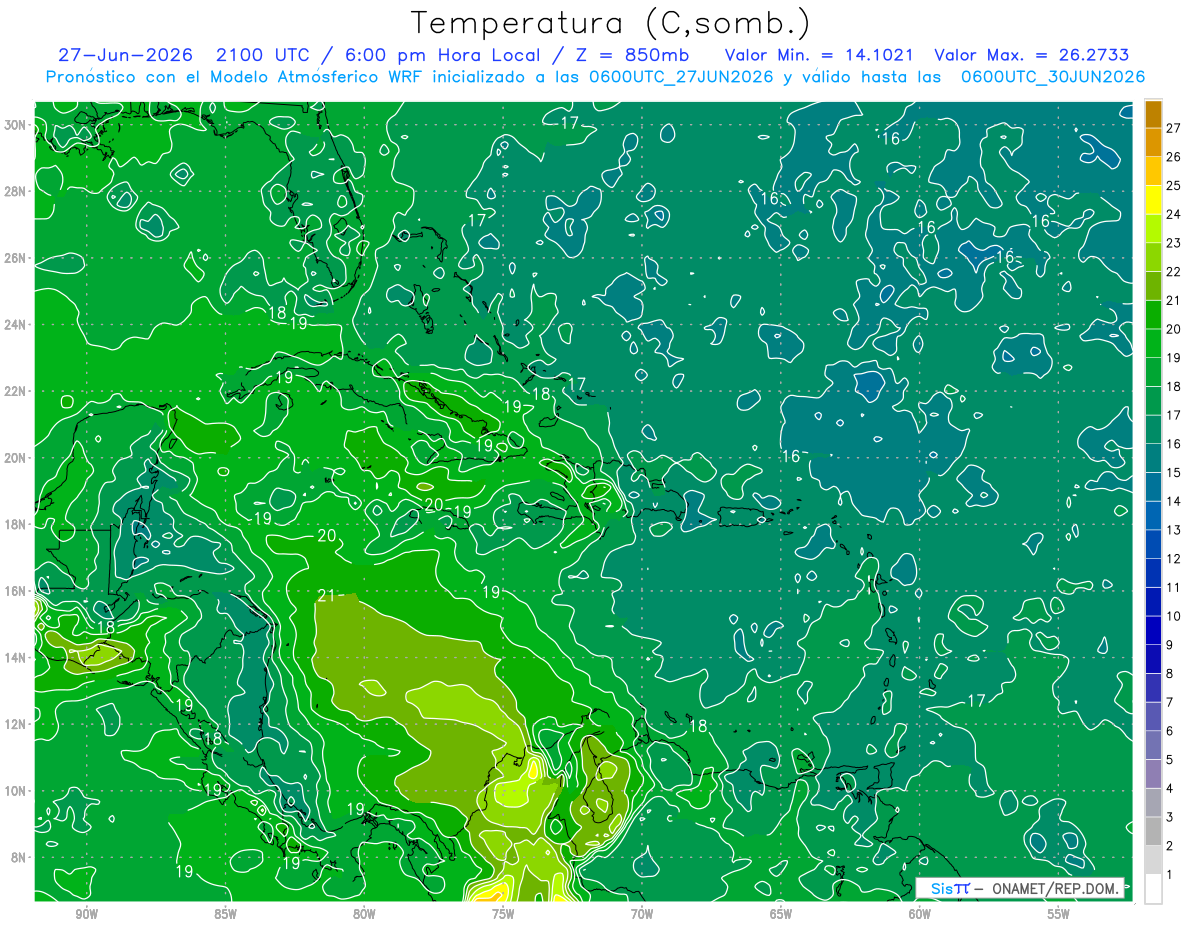Click the color bar label '15'

1173,472
